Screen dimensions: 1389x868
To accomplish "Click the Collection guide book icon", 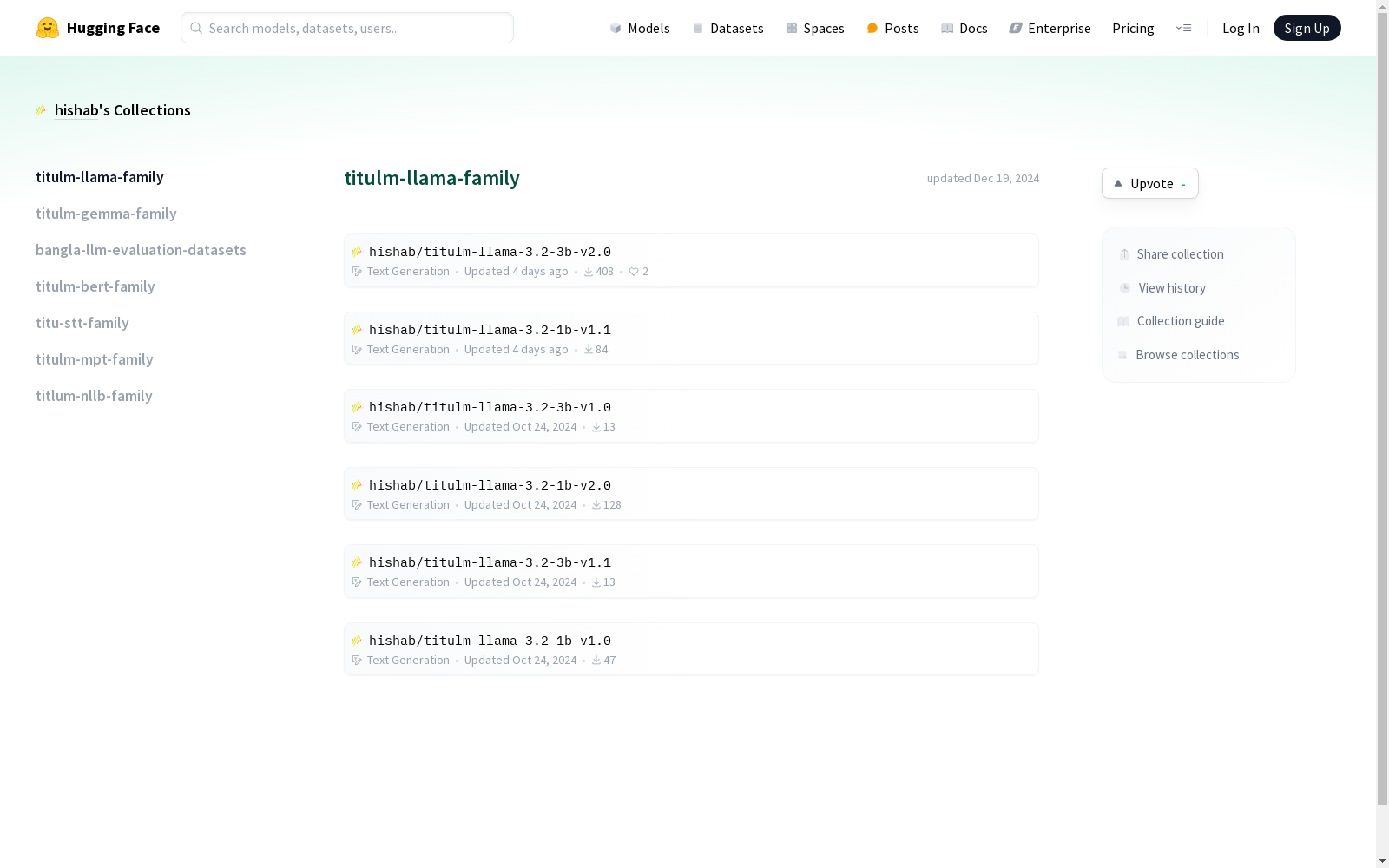I will [1123, 321].
